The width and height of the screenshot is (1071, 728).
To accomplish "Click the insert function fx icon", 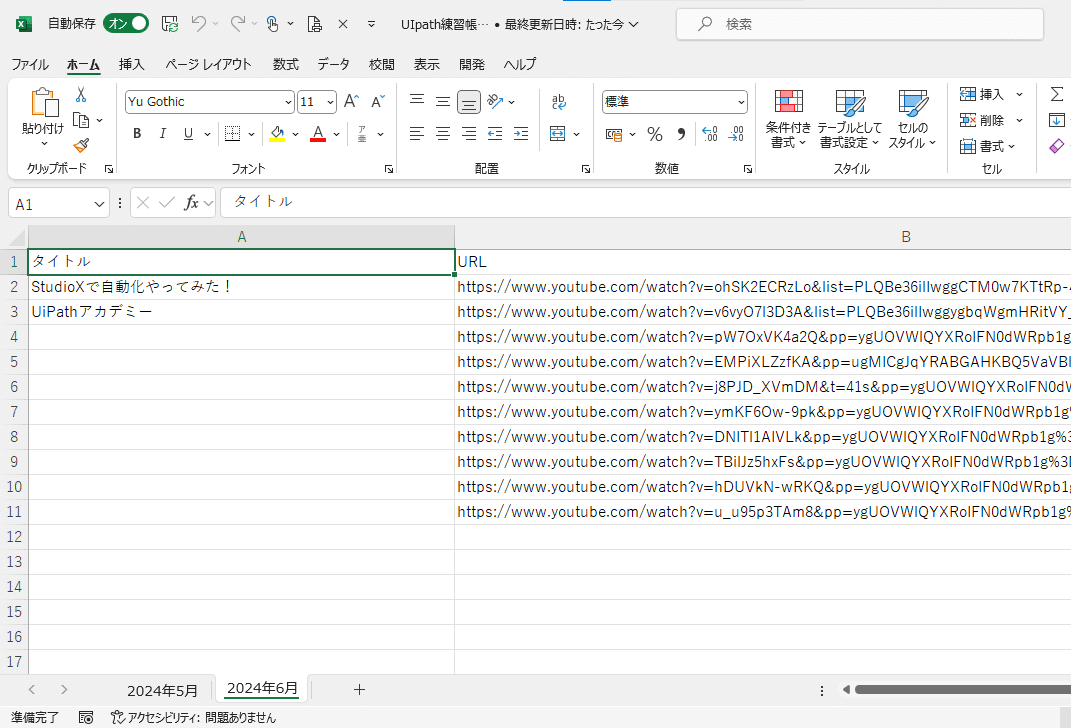I will pyautogui.click(x=191, y=203).
